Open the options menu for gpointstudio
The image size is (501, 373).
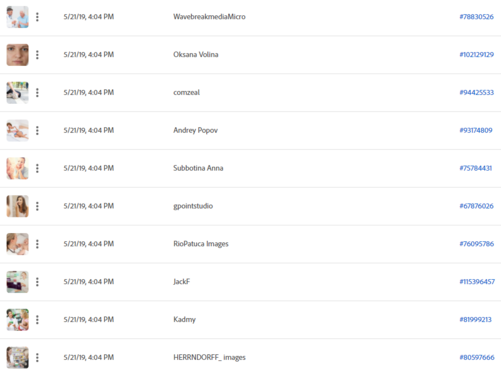(x=37, y=206)
